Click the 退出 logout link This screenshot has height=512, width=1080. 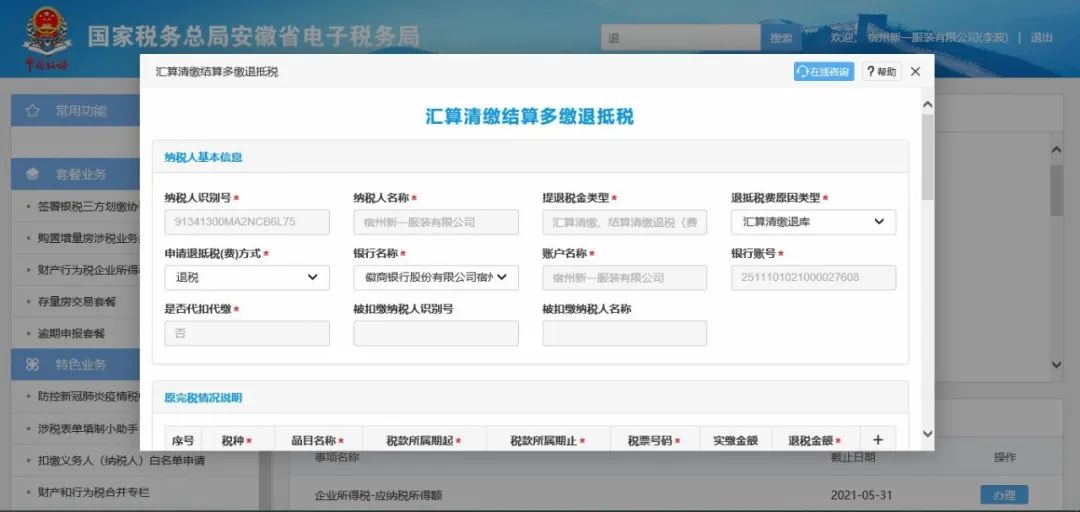(1041, 38)
